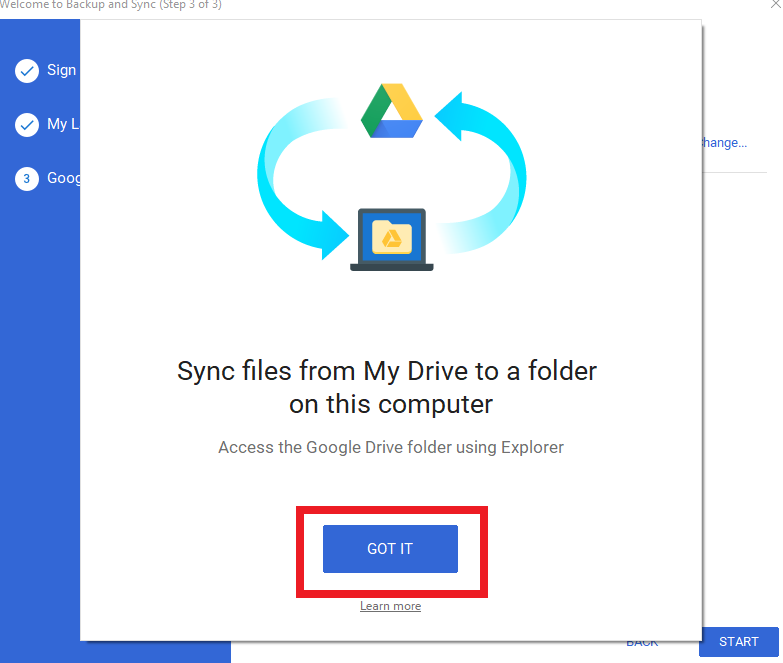Select the 'Sign' step label in sidebar
Image resolution: width=783 pixels, height=663 pixels.
61,70
